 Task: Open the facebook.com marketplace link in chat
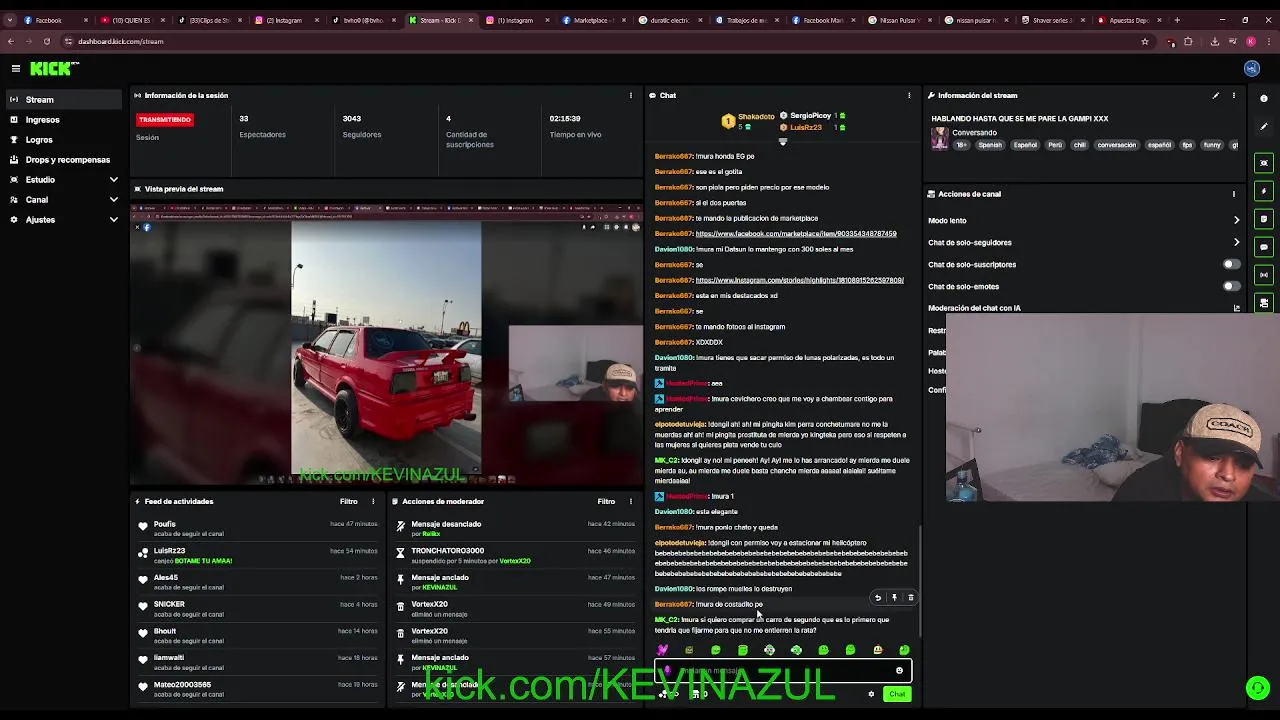pyautogui.click(x=796, y=233)
